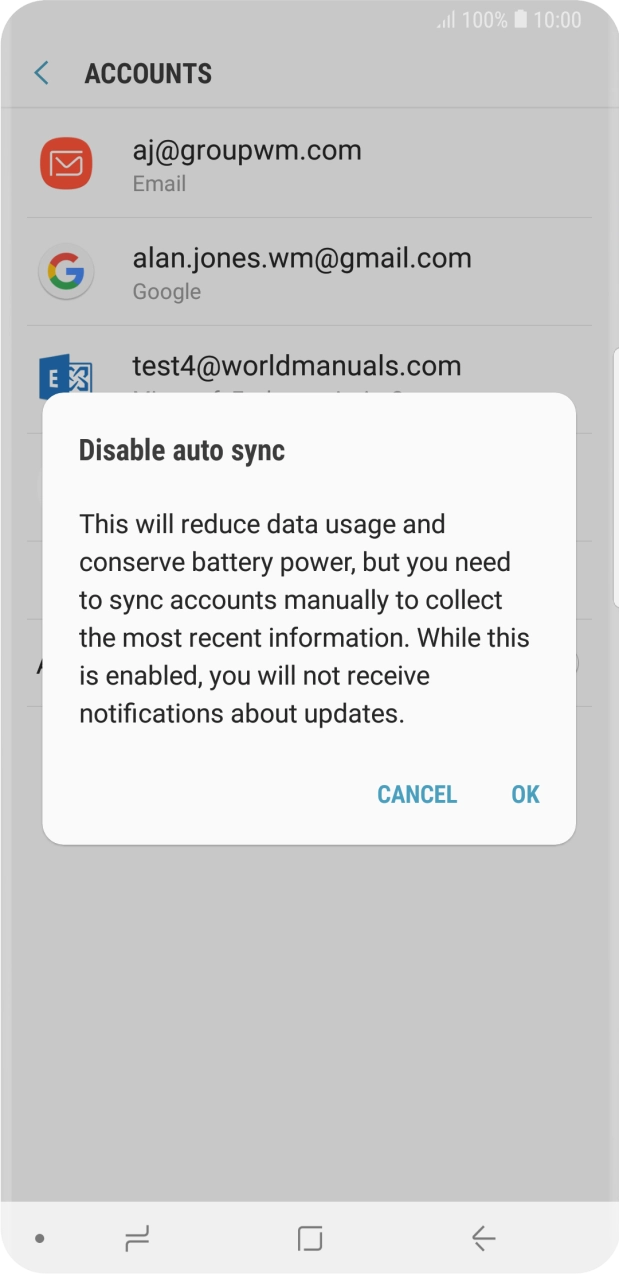The height and width of the screenshot is (1274, 619).
Task: Tap the battery status icon
Action: tap(520, 20)
